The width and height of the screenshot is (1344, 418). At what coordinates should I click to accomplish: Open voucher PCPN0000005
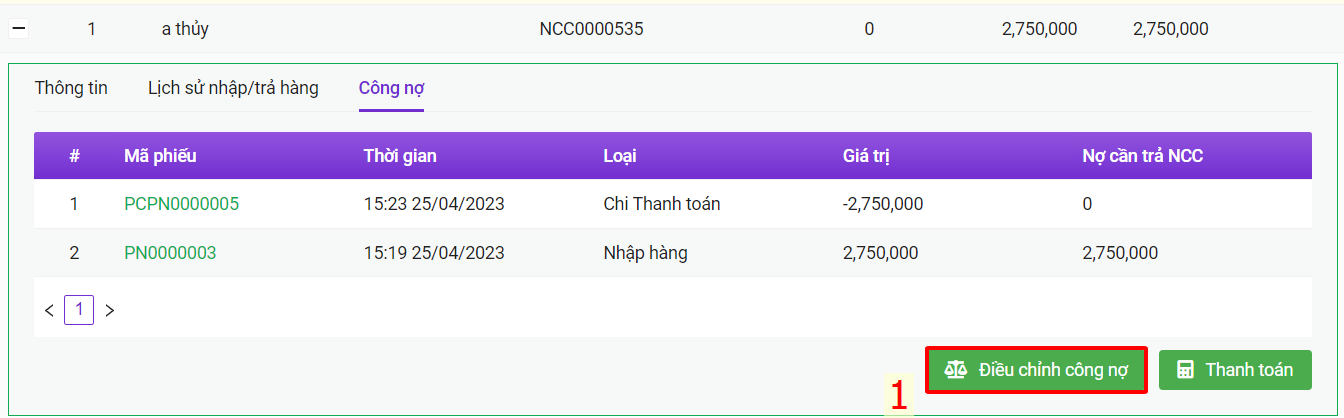pyautogui.click(x=181, y=204)
